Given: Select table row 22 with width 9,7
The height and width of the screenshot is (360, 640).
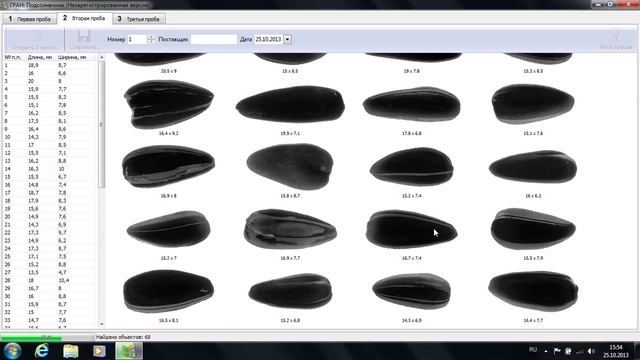Looking at the screenshot, I should 50,232.
